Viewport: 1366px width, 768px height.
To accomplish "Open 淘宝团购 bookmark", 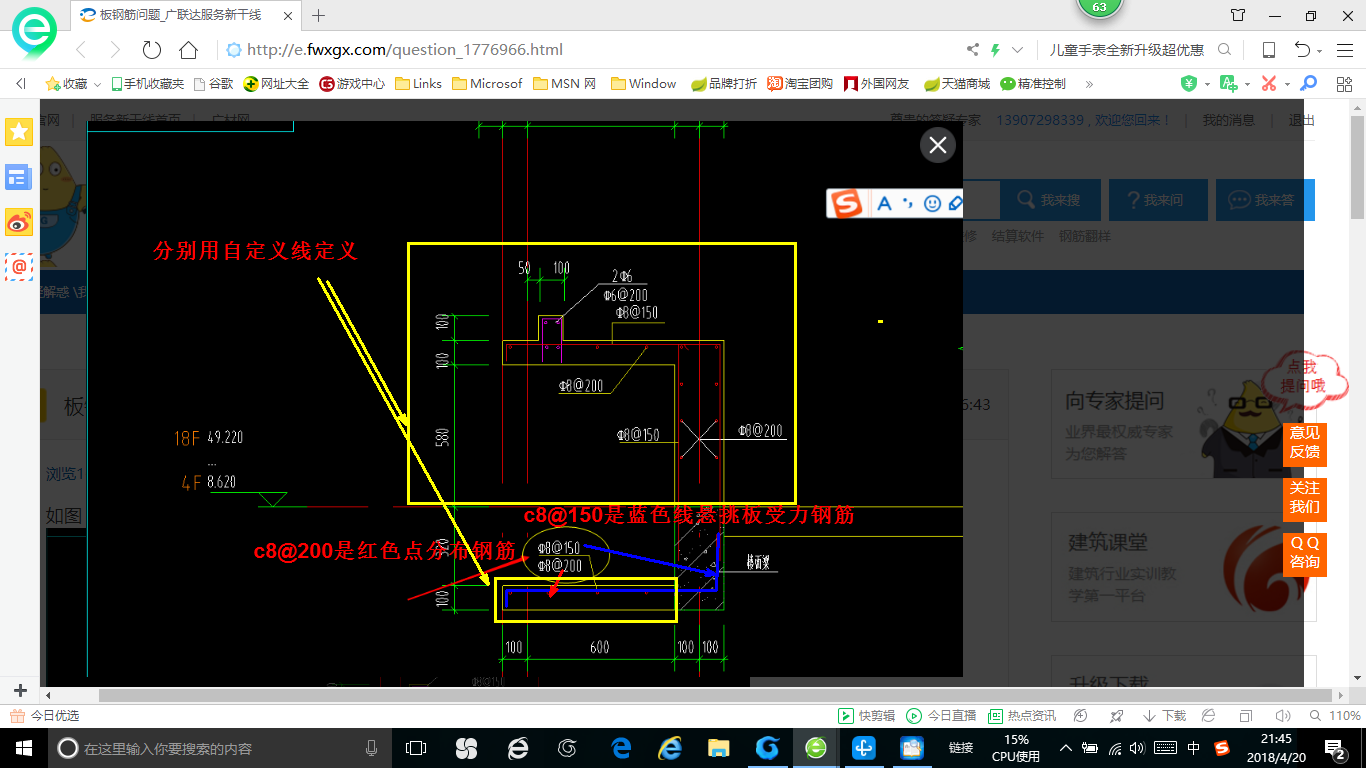I will tap(800, 84).
